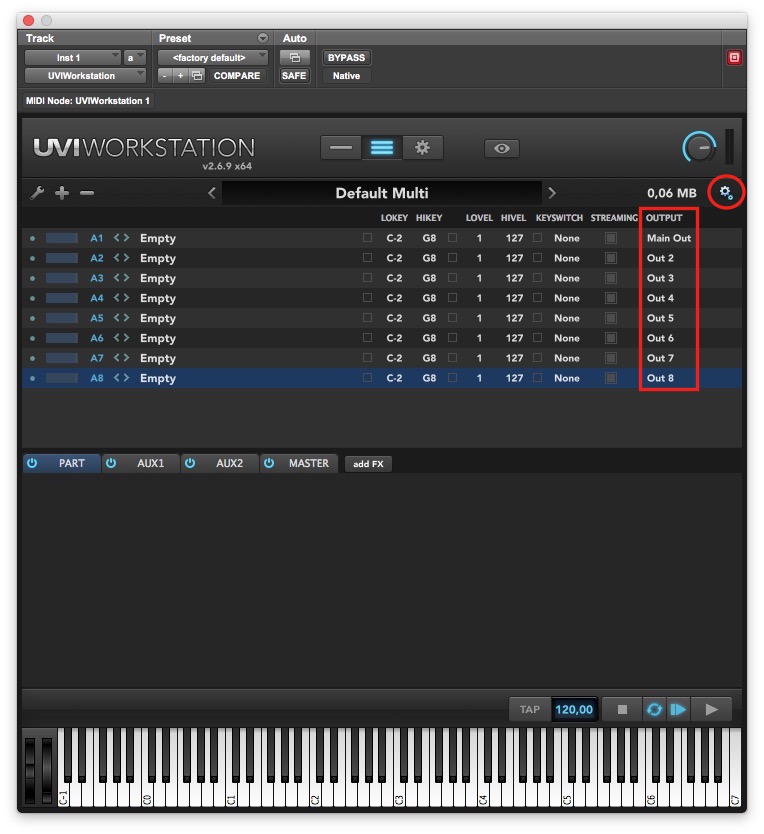Select the next preset with the plus button
This screenshot has width=764, height=834.
coord(180,76)
